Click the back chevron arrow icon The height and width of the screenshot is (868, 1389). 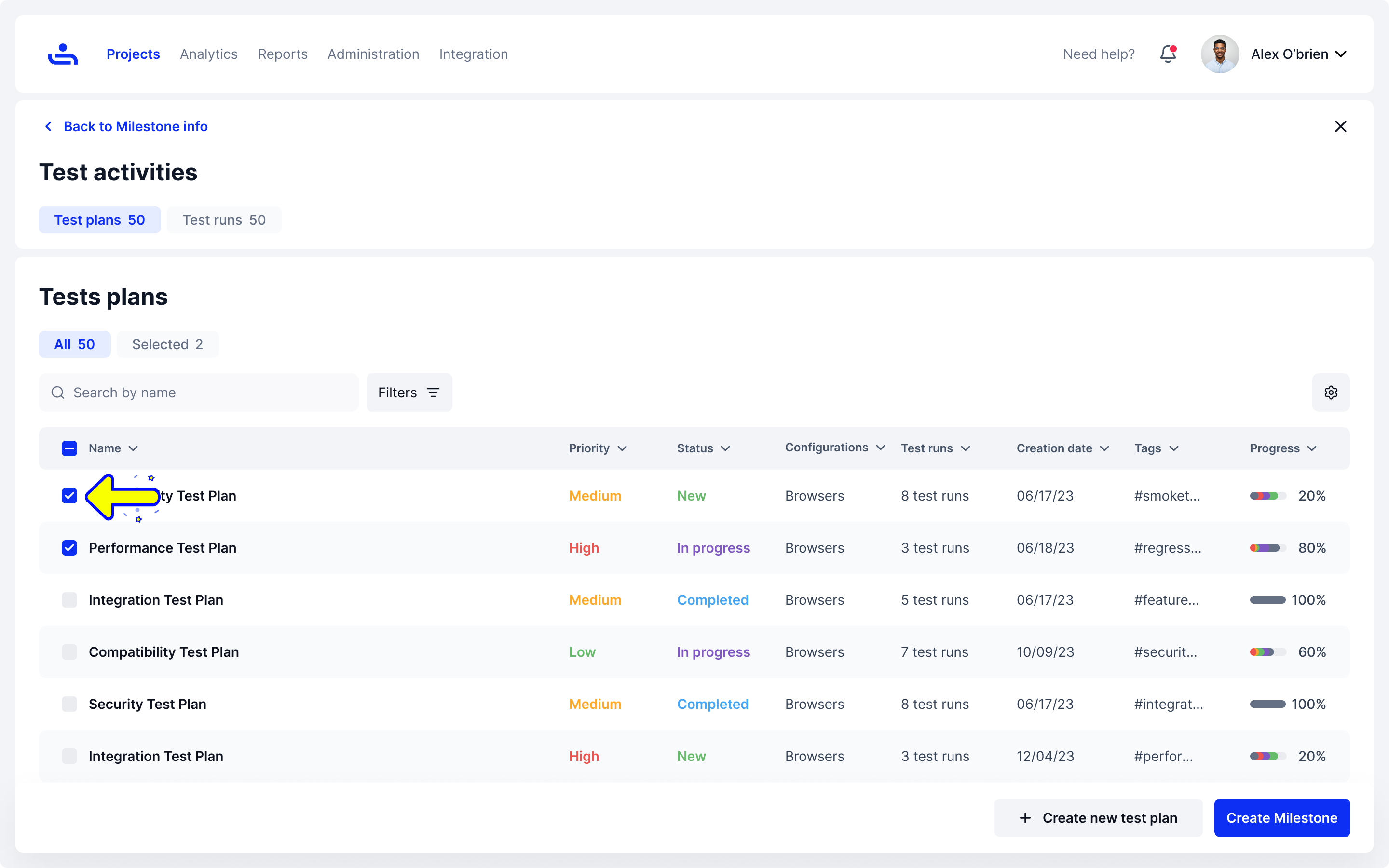coord(49,126)
